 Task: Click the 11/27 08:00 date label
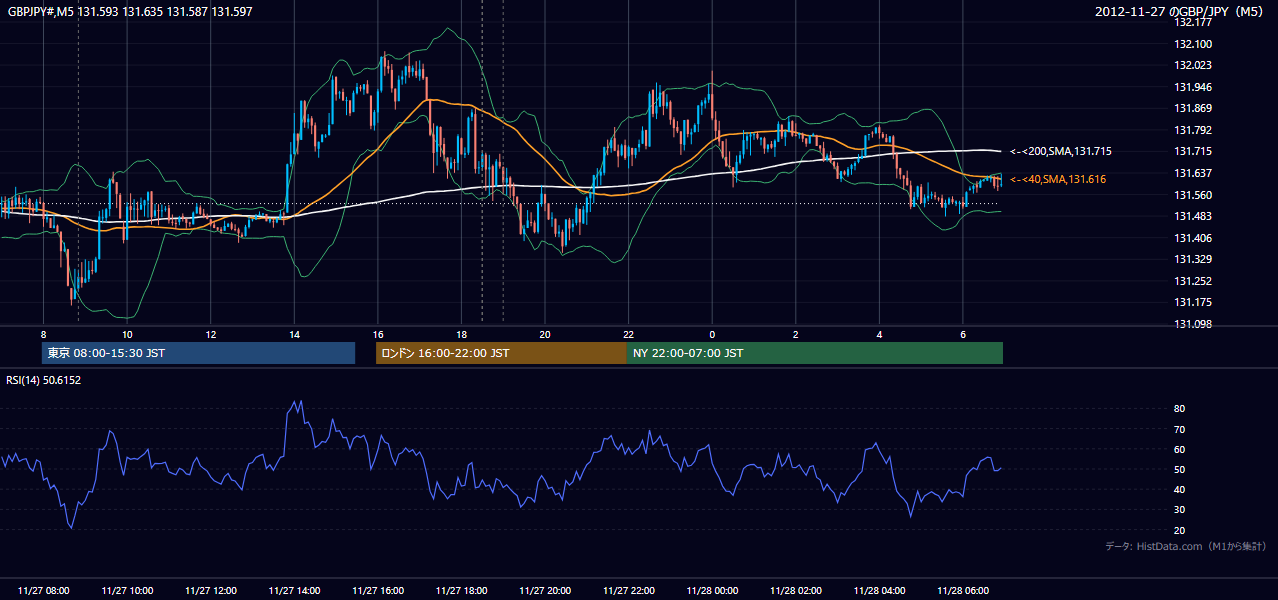pyautogui.click(x=44, y=591)
